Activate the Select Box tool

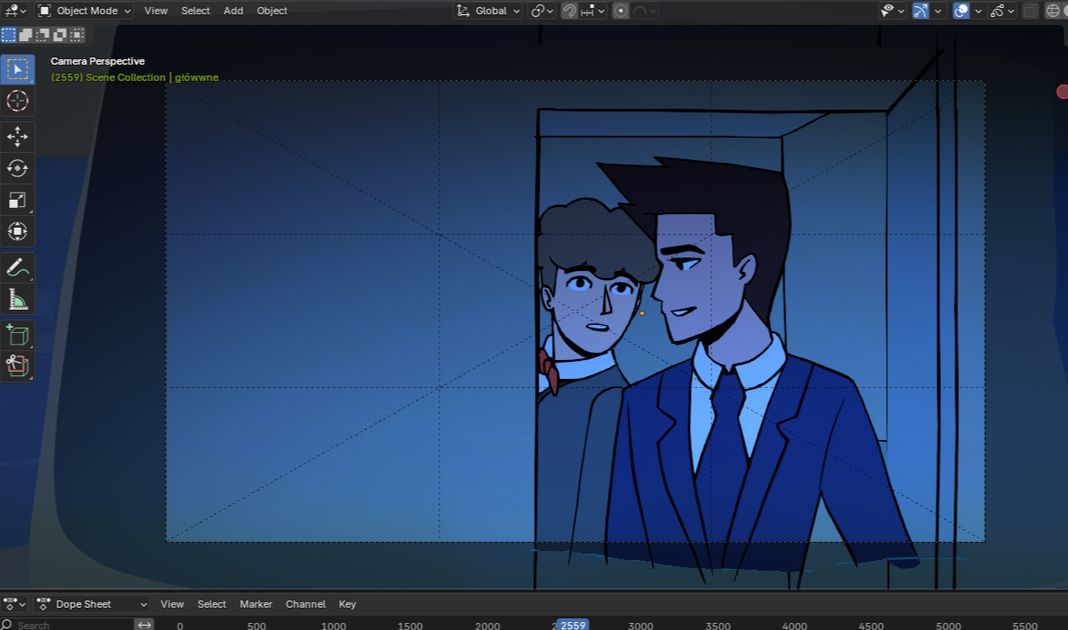point(17,69)
